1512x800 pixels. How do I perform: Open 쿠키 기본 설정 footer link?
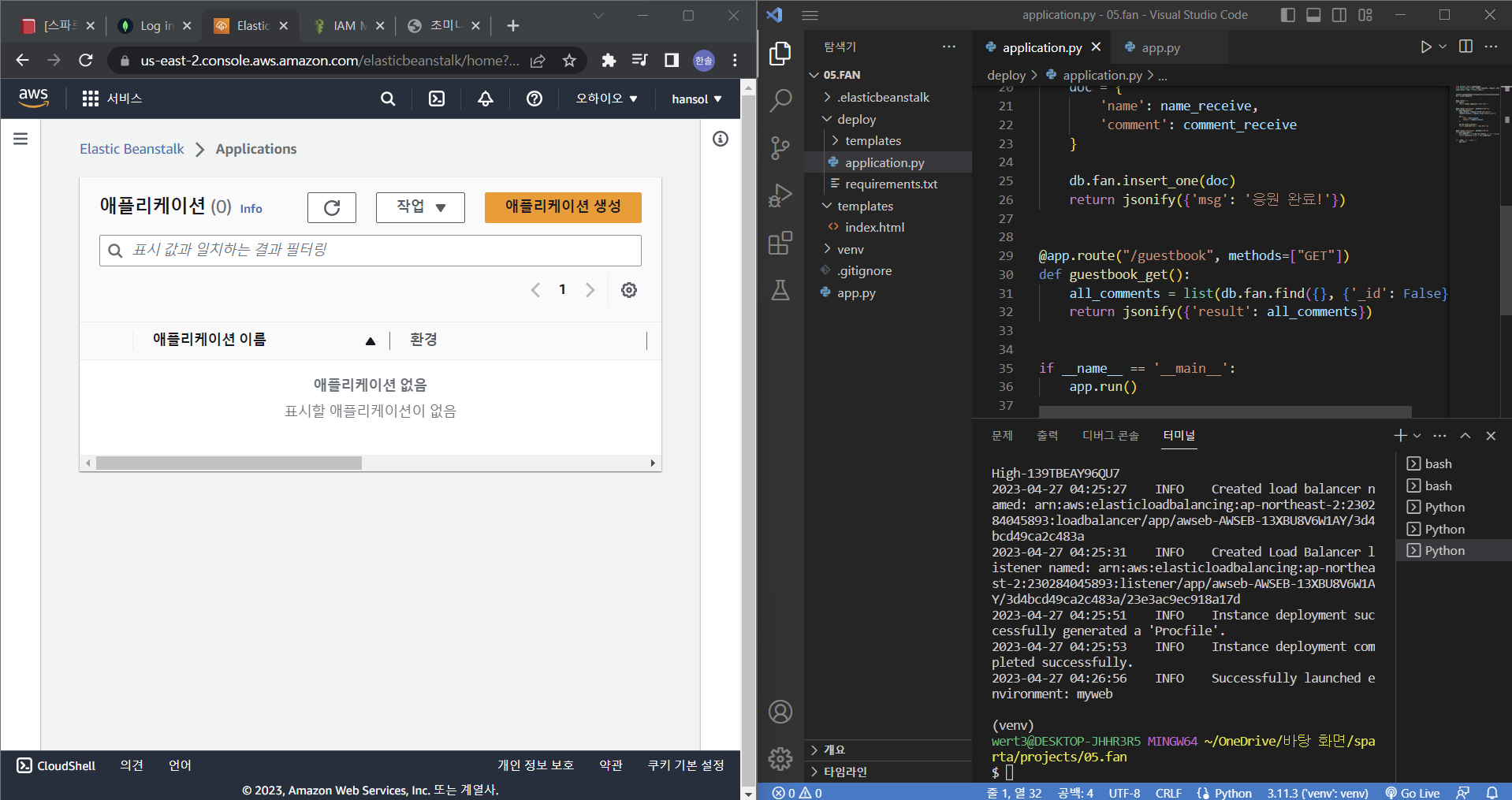pyautogui.click(x=686, y=765)
